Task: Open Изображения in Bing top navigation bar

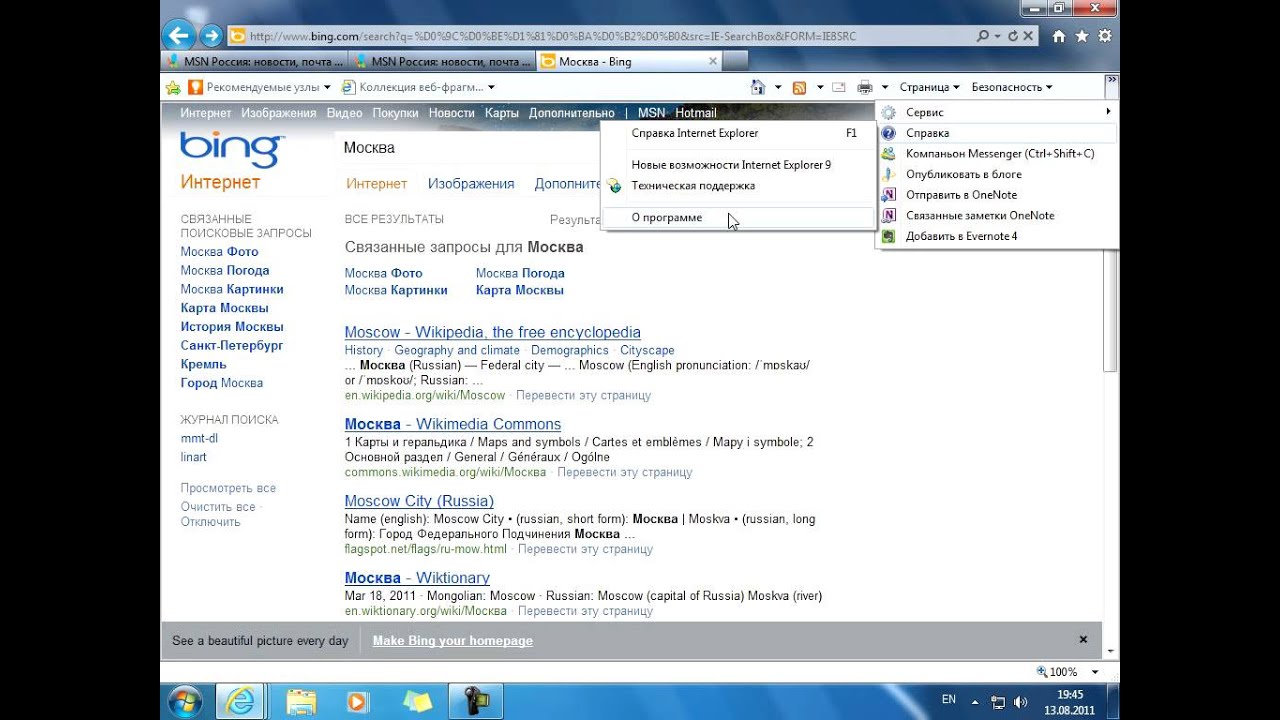Action: 278,113
